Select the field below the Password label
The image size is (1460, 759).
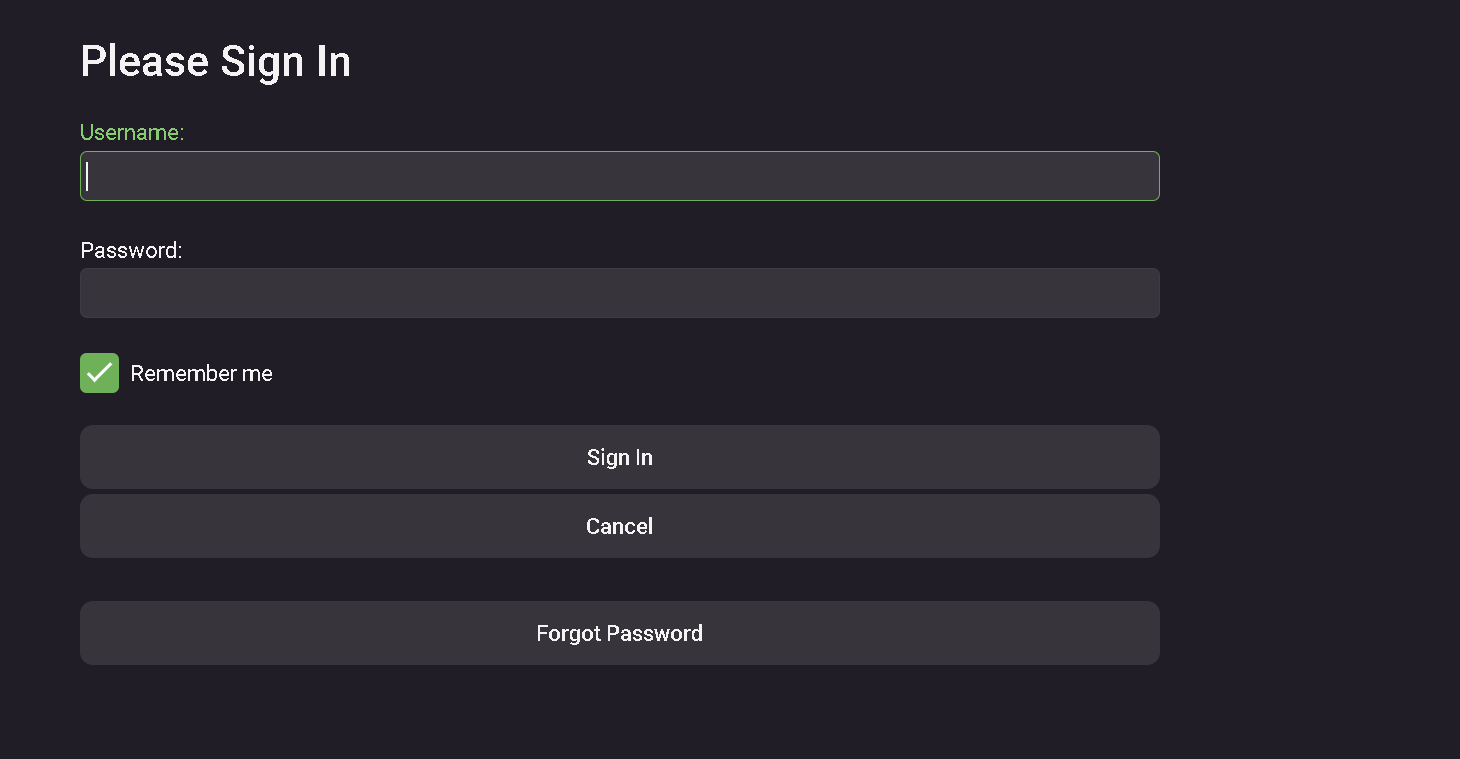click(x=619, y=293)
